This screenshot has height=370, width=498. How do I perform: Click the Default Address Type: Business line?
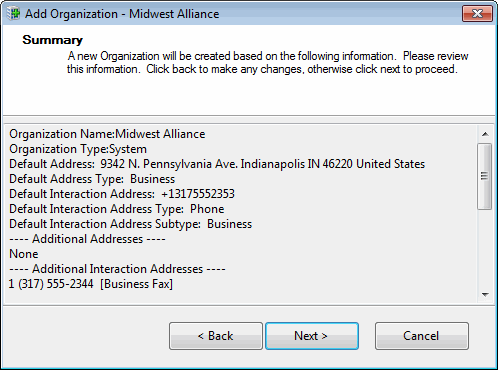(92, 179)
